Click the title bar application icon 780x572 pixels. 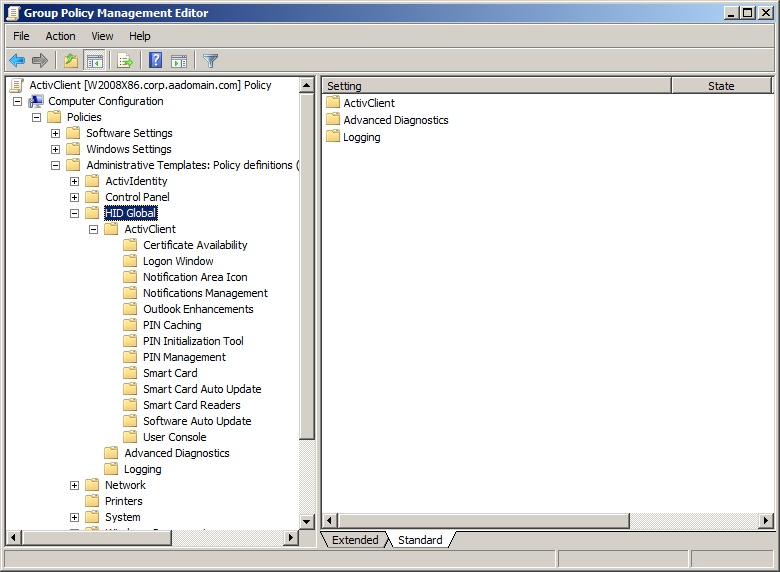13,13
